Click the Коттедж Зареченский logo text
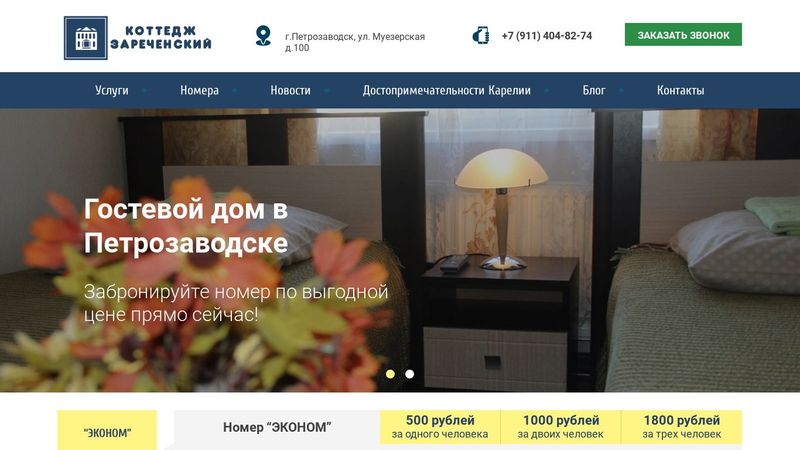The width and height of the screenshot is (800, 450). 161,38
